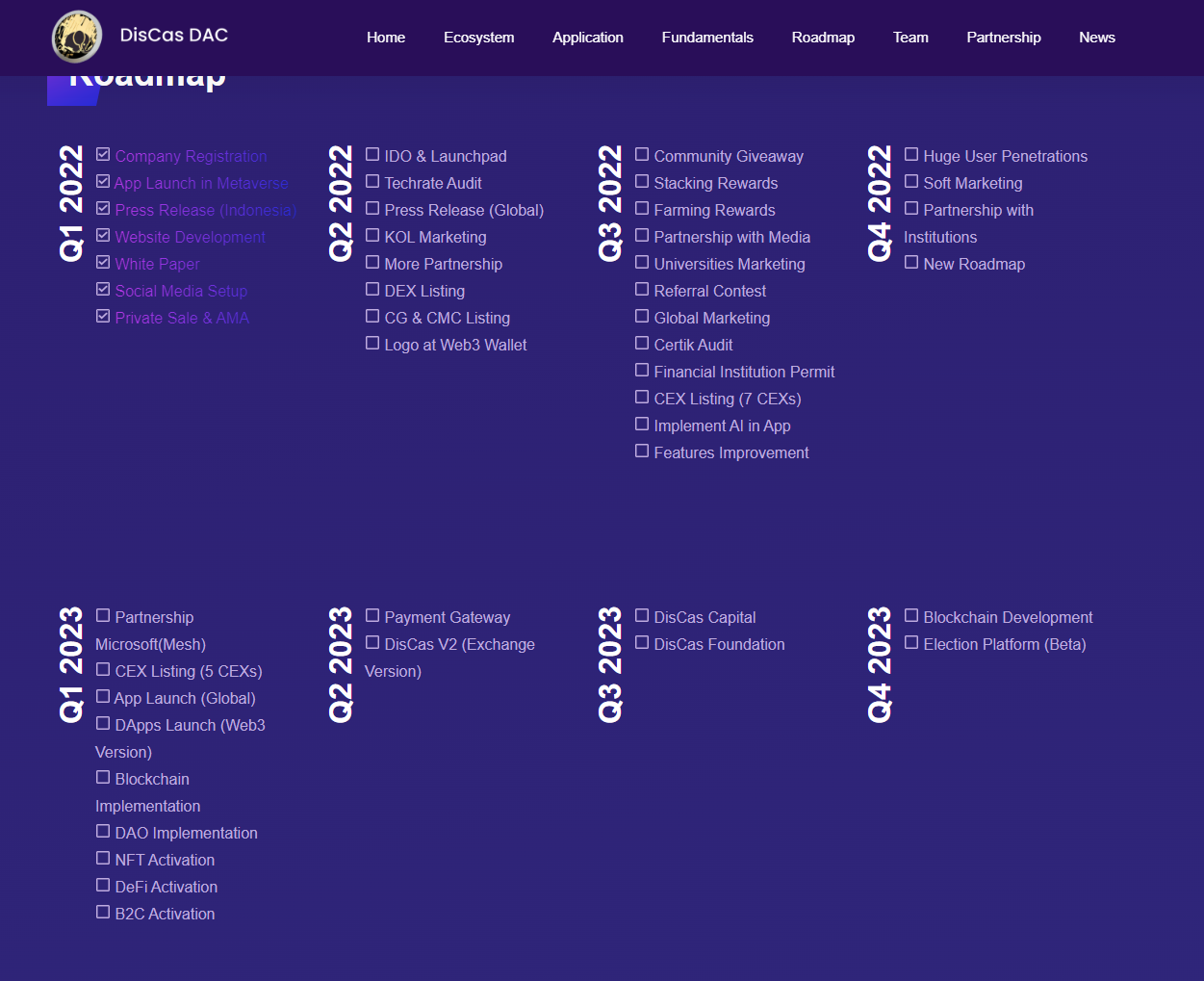The width and height of the screenshot is (1204, 981).
Task: Click the Universities Marketing text
Action: point(730,264)
